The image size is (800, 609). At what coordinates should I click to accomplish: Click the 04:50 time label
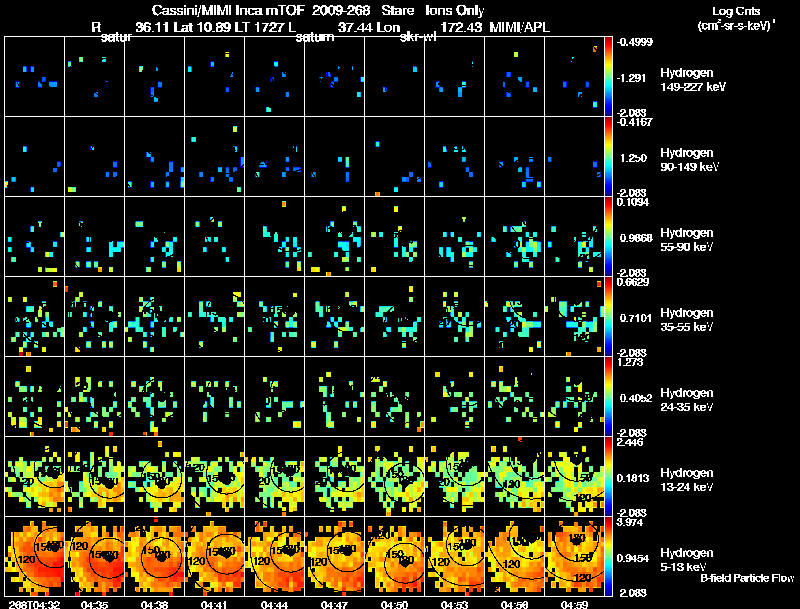click(394, 605)
